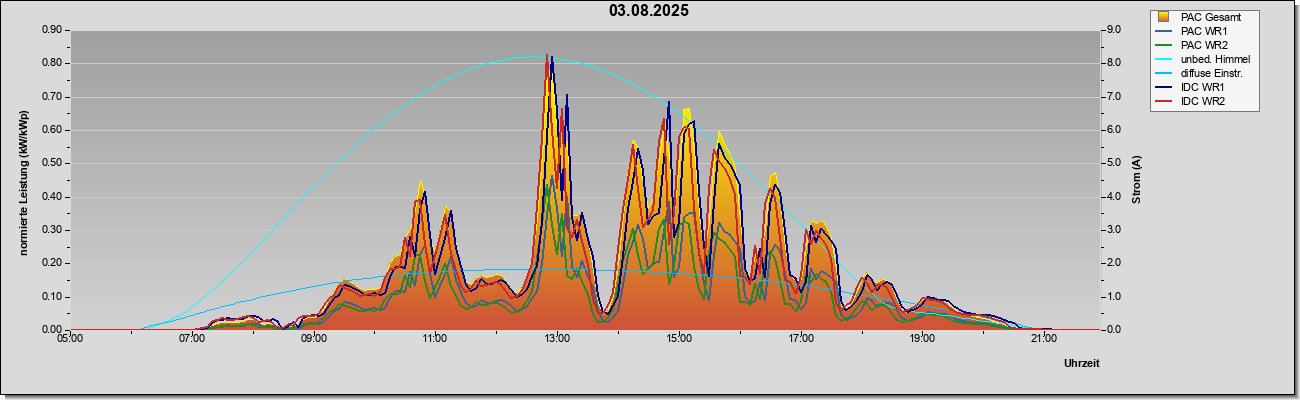This screenshot has height=400, width=1300.
Task: Click the chart title 03.08.2025
Action: 649,11
